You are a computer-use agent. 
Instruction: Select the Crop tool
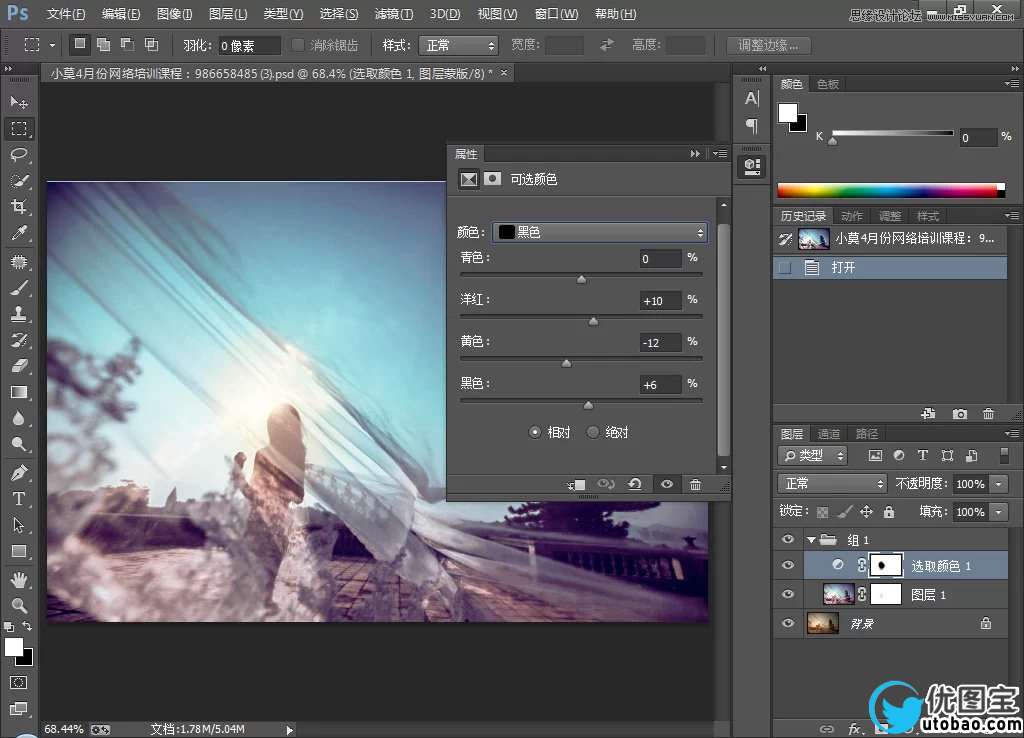click(19, 207)
